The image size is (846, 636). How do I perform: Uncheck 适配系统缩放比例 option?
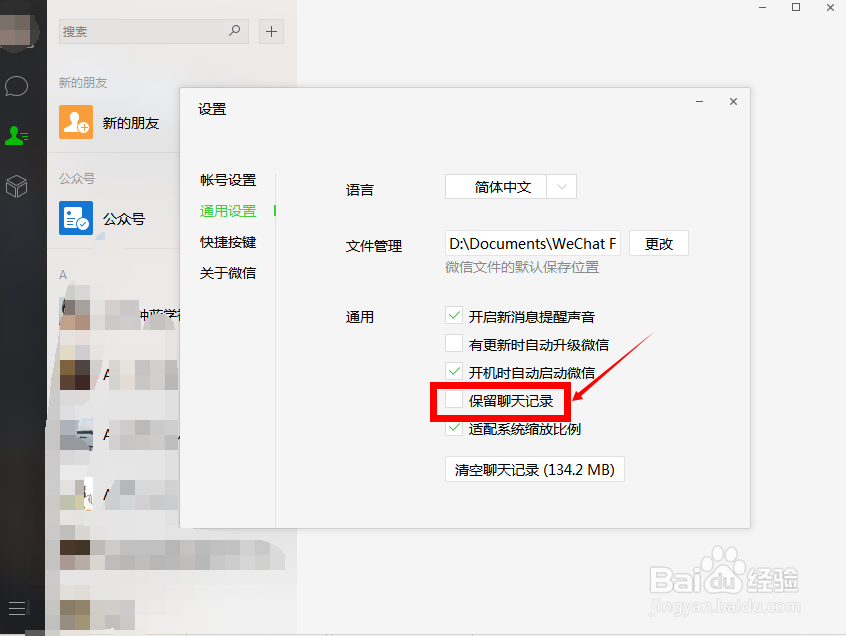(x=453, y=429)
